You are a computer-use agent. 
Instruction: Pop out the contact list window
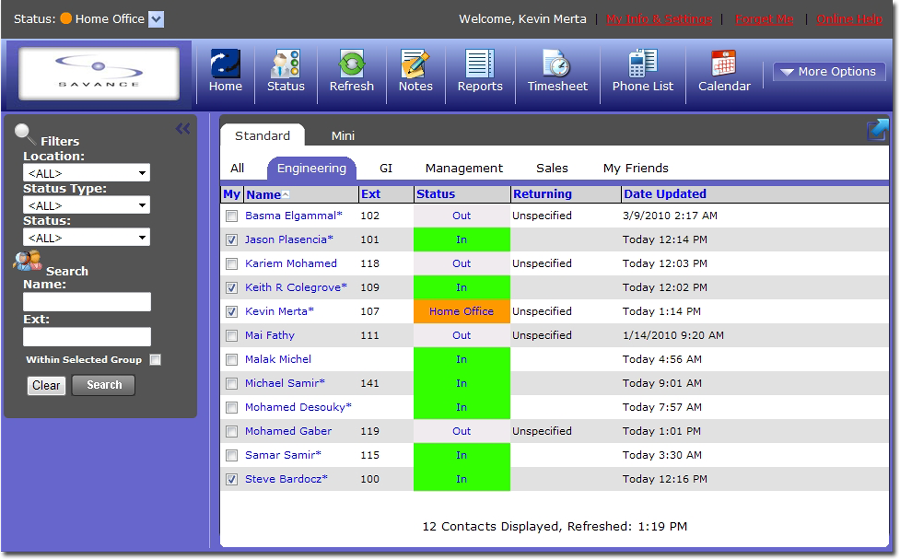(877, 130)
